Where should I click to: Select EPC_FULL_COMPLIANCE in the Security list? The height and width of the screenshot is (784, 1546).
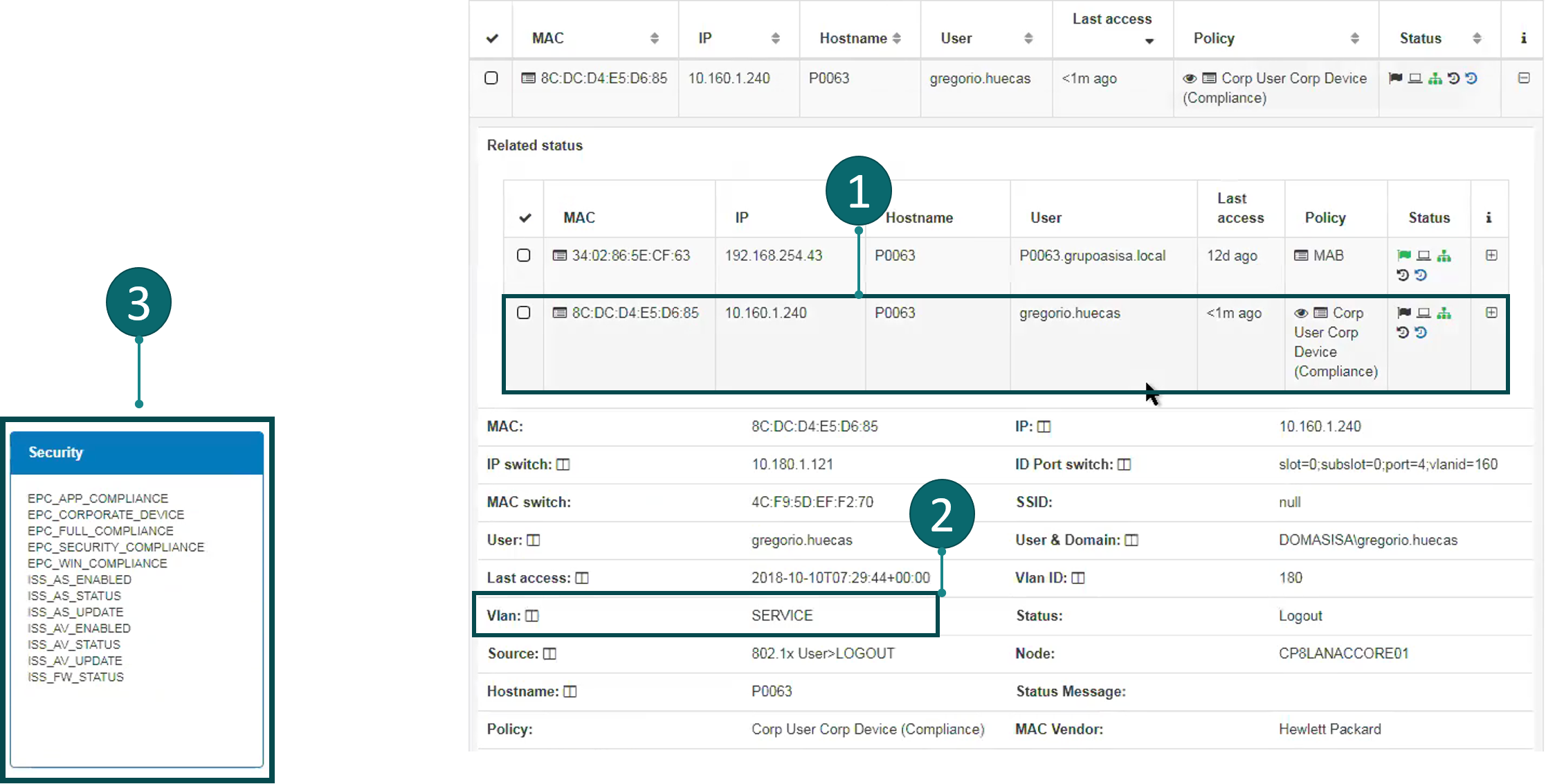(x=100, y=531)
